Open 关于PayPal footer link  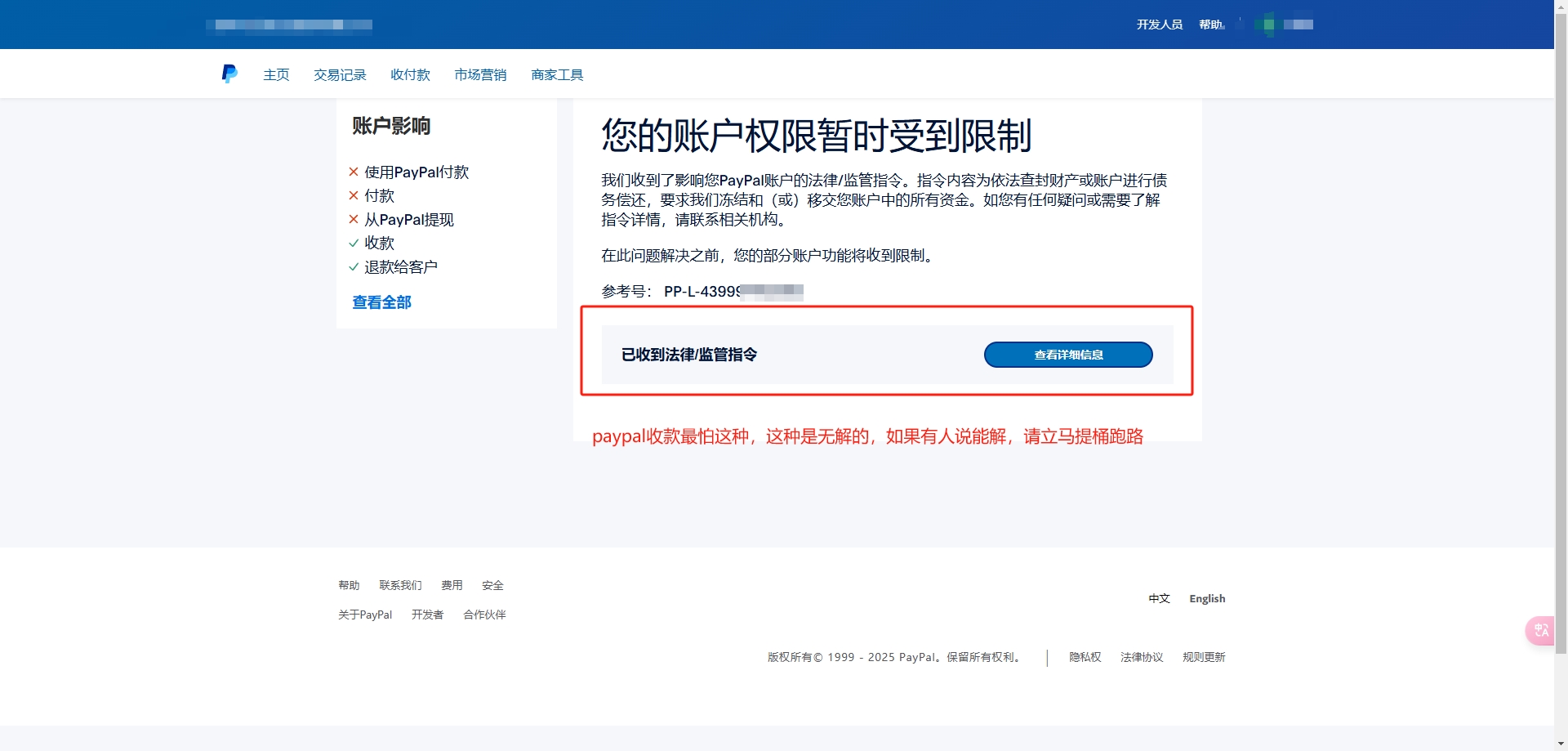pyautogui.click(x=365, y=615)
